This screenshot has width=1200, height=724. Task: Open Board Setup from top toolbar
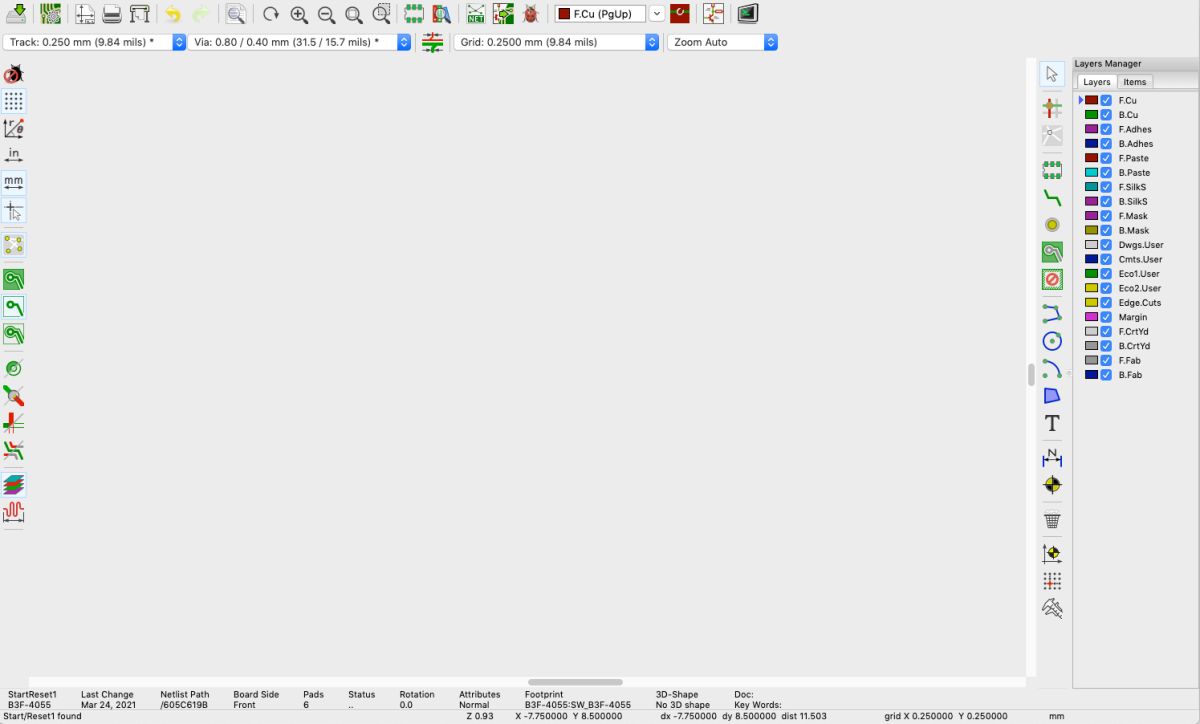50,14
